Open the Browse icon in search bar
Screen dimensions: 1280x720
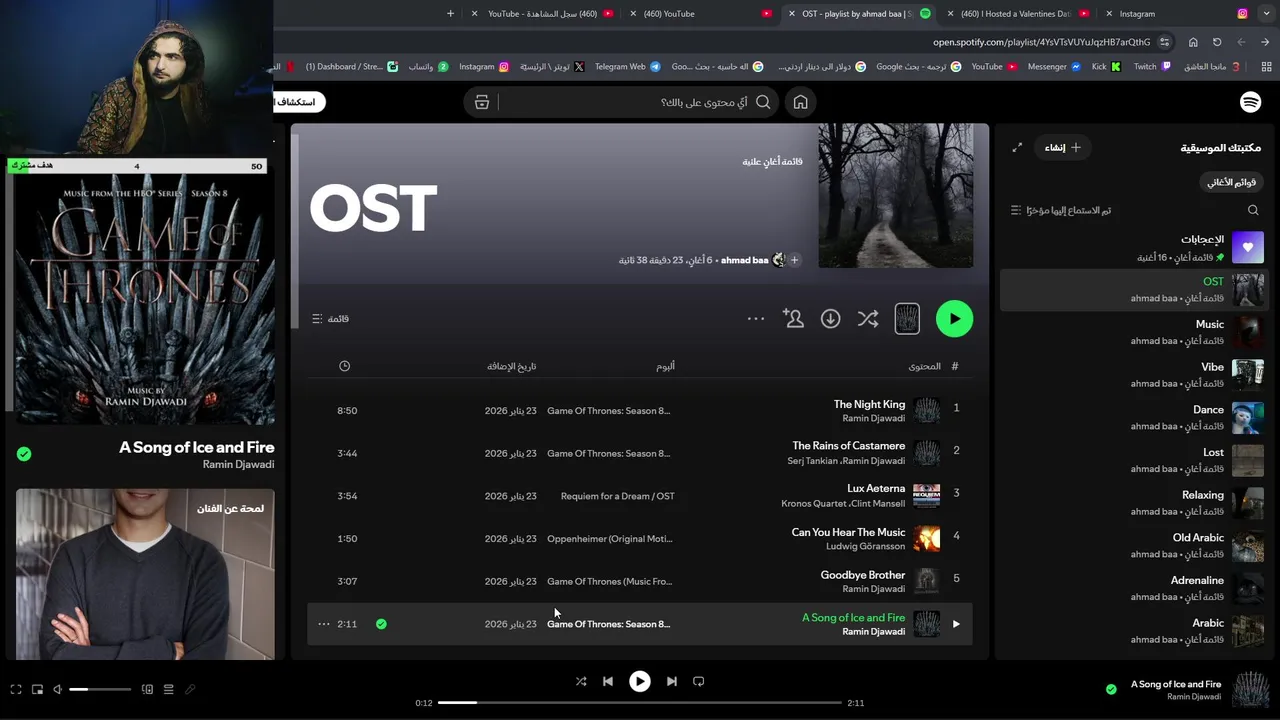click(x=482, y=102)
